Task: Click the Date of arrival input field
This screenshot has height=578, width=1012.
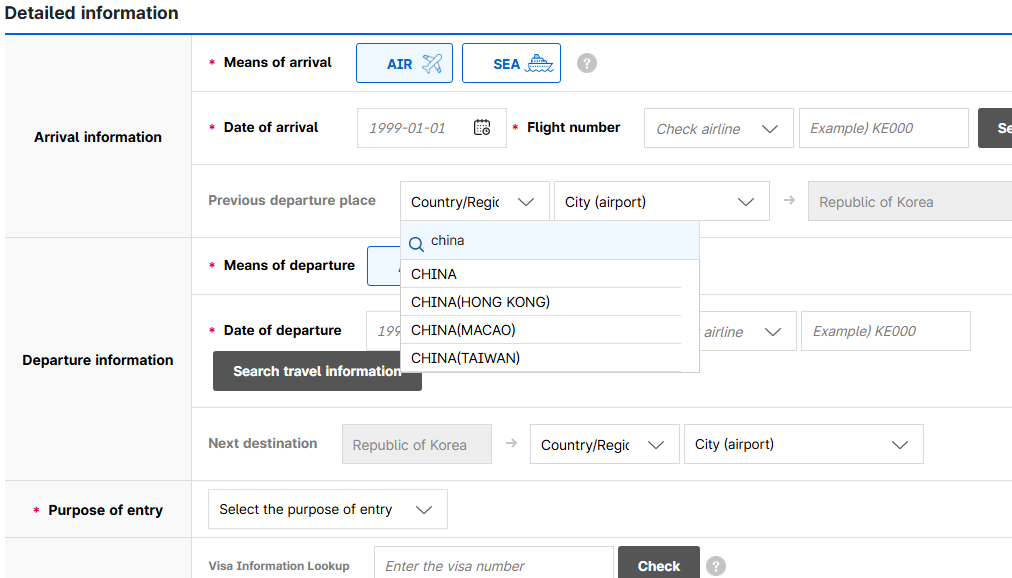Action: (415, 128)
